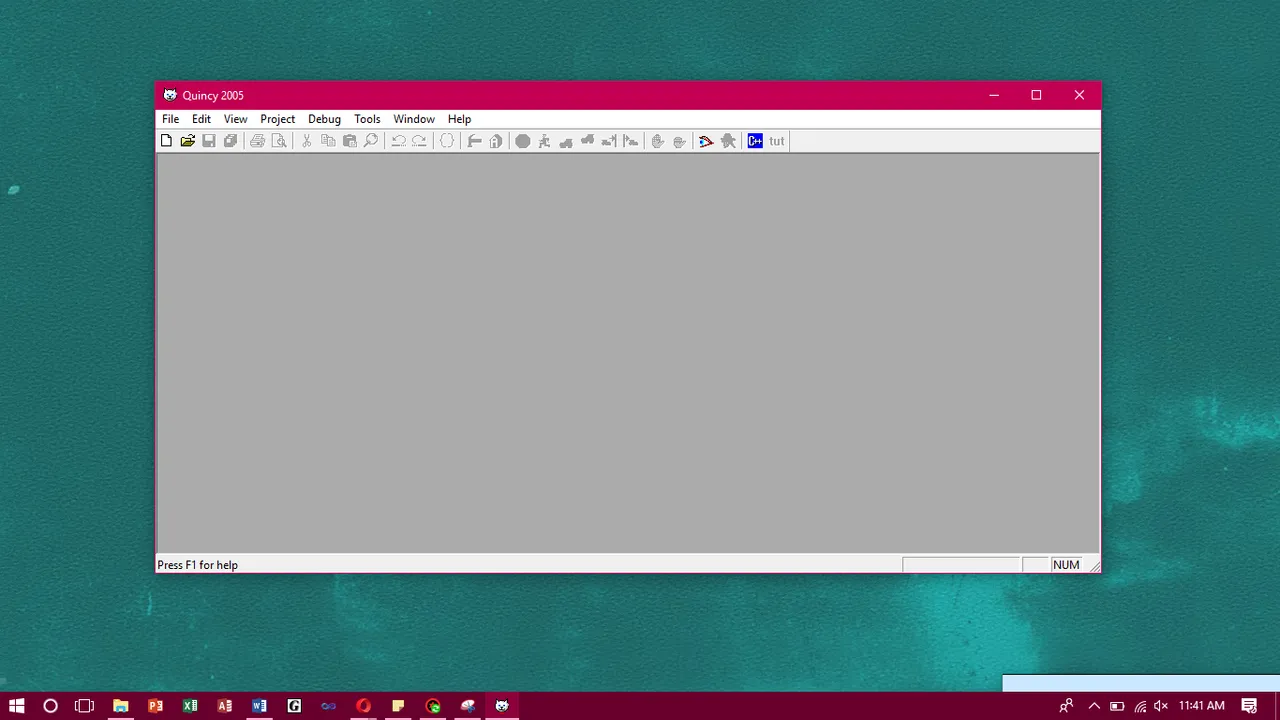Click the step icon with arrow beside flag

tap(609, 141)
